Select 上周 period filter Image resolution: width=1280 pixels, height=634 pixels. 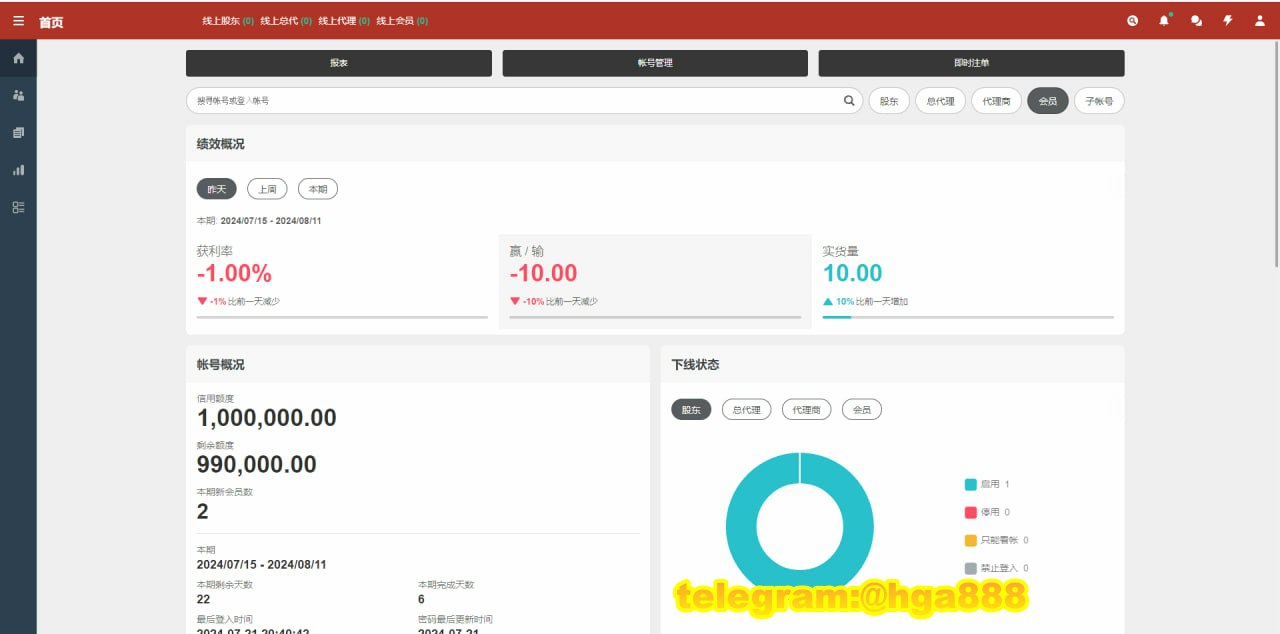(267, 189)
